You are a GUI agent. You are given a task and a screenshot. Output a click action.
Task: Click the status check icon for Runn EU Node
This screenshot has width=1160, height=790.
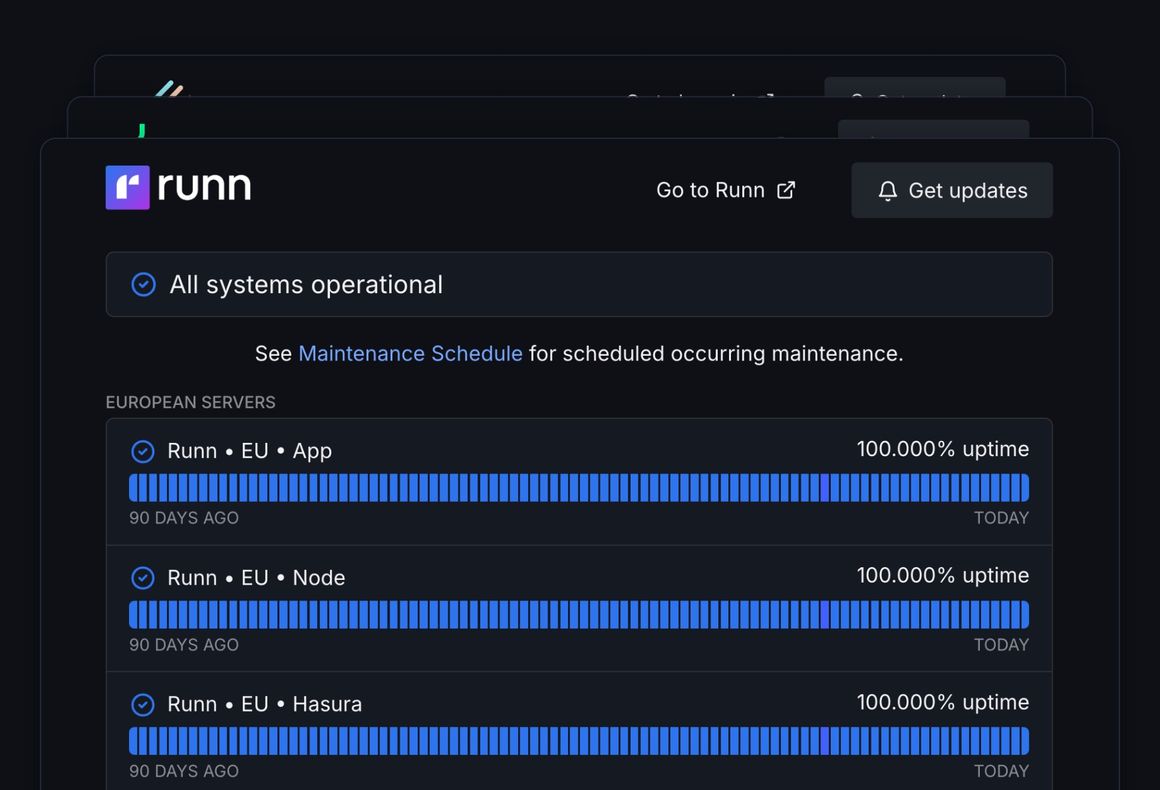(143, 578)
